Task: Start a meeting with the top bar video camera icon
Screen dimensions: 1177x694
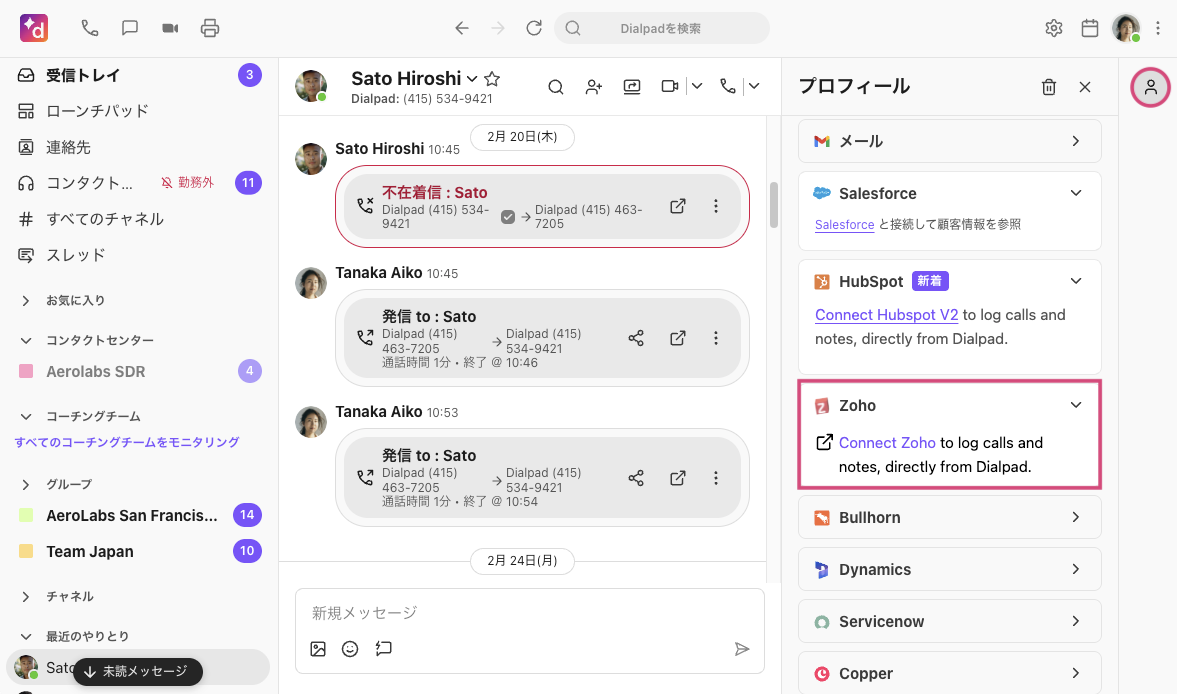Action: click(170, 29)
